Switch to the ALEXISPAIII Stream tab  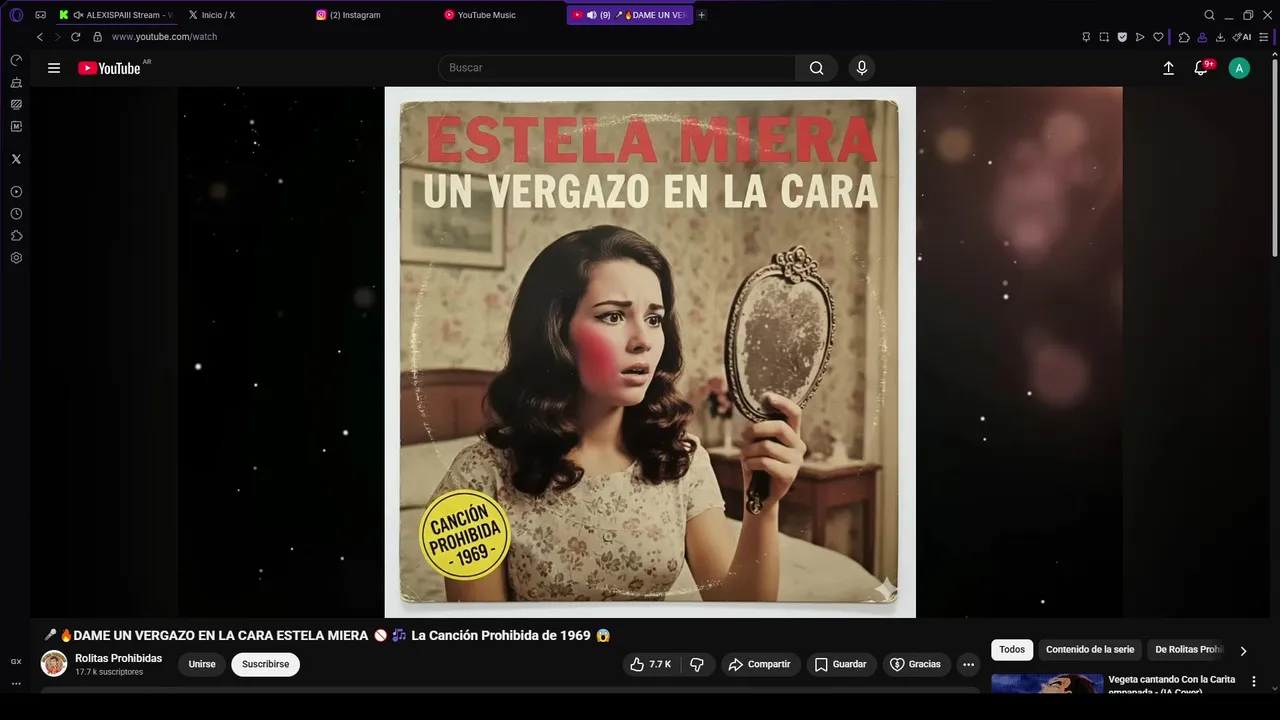click(115, 15)
